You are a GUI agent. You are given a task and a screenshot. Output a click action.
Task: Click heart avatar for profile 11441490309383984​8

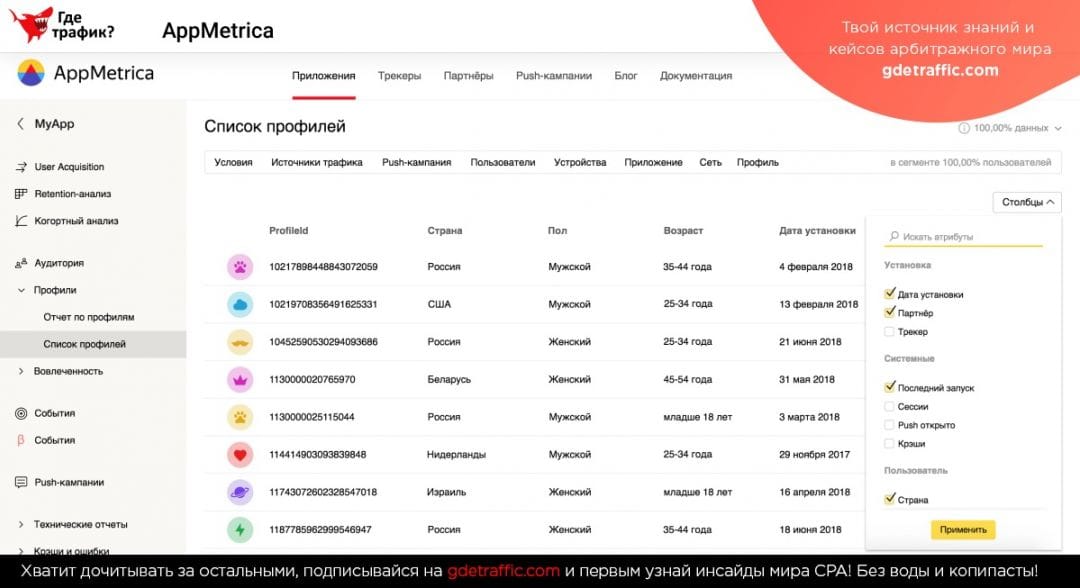pos(240,454)
